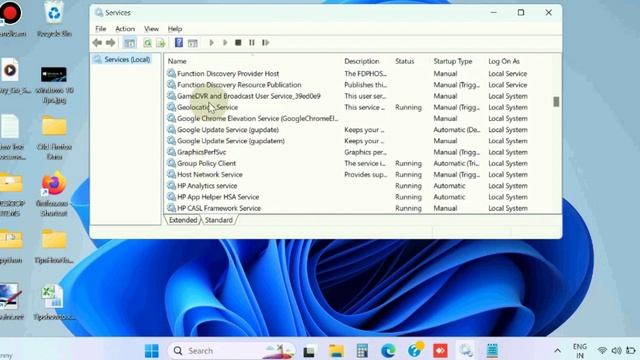The width and height of the screenshot is (640, 360).
Task: Open Task View from the taskbar
Action: point(309,351)
